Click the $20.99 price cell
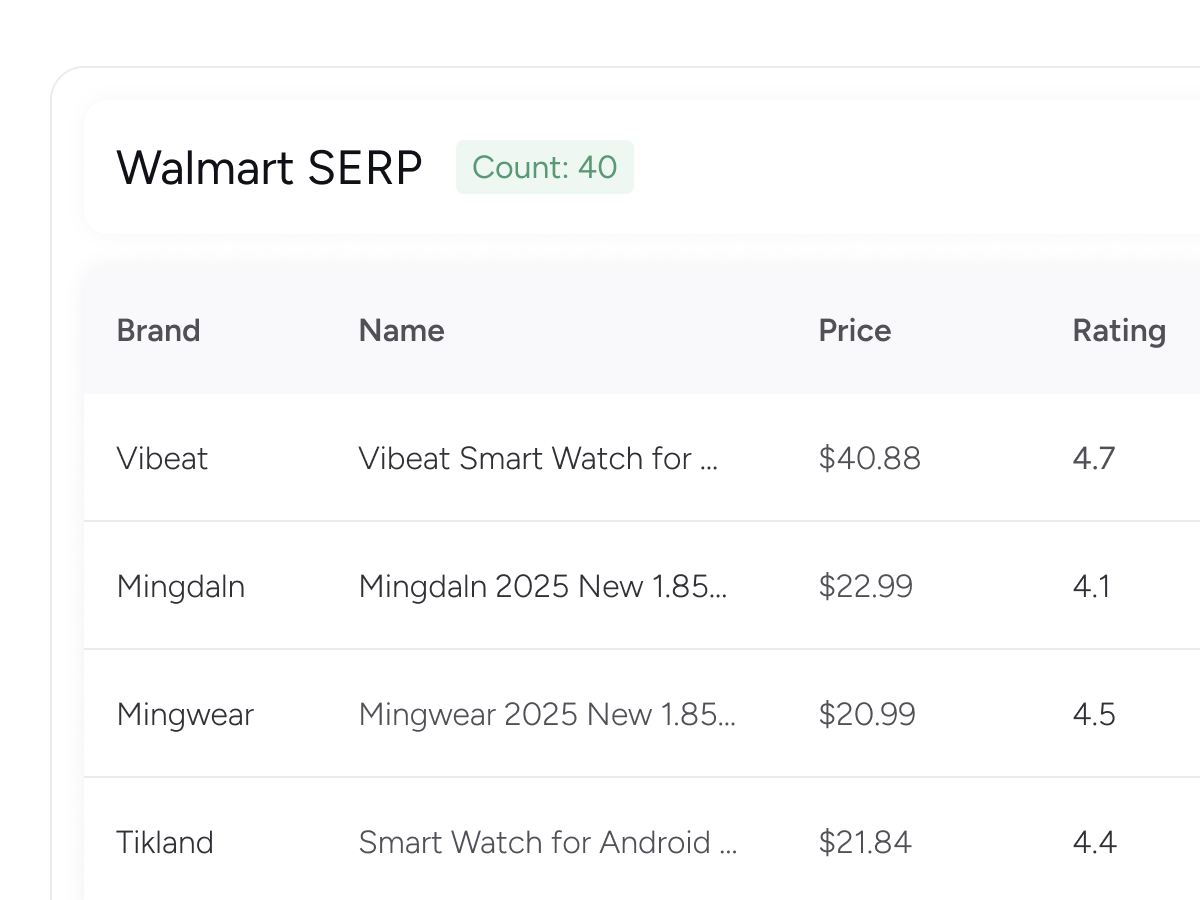 [x=866, y=714]
